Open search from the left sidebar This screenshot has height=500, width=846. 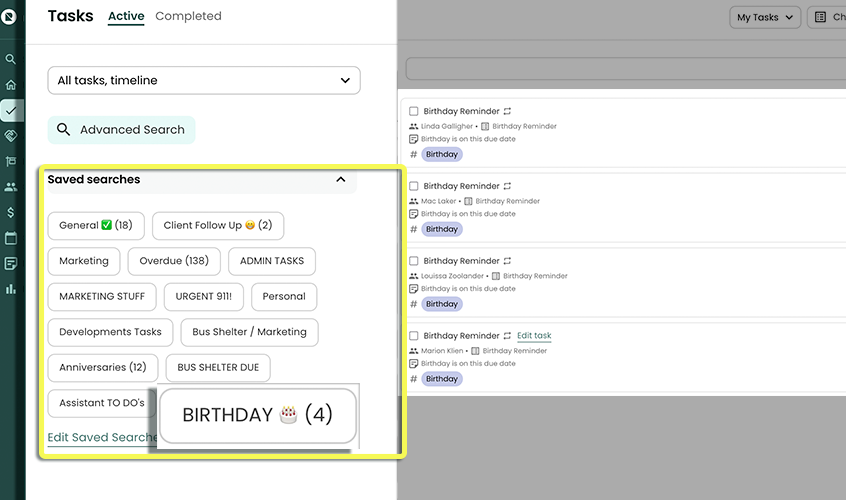[x=11, y=60]
